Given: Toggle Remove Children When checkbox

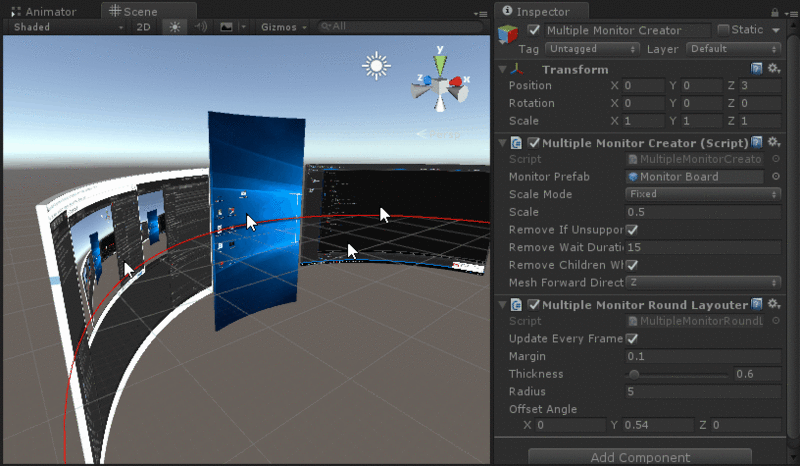Looking at the screenshot, I should 632,265.
